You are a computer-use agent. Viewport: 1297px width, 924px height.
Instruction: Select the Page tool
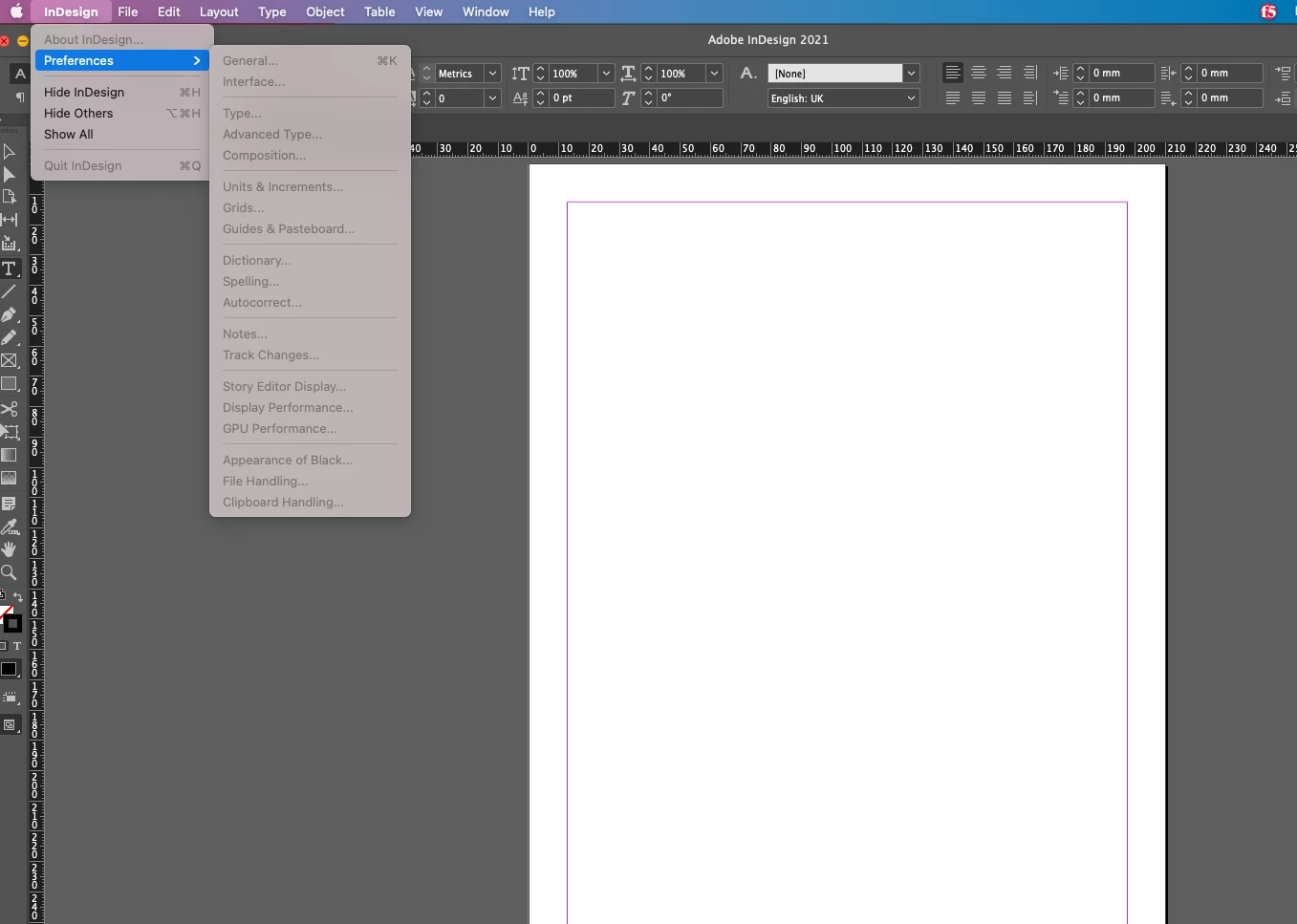pyautogui.click(x=9, y=197)
